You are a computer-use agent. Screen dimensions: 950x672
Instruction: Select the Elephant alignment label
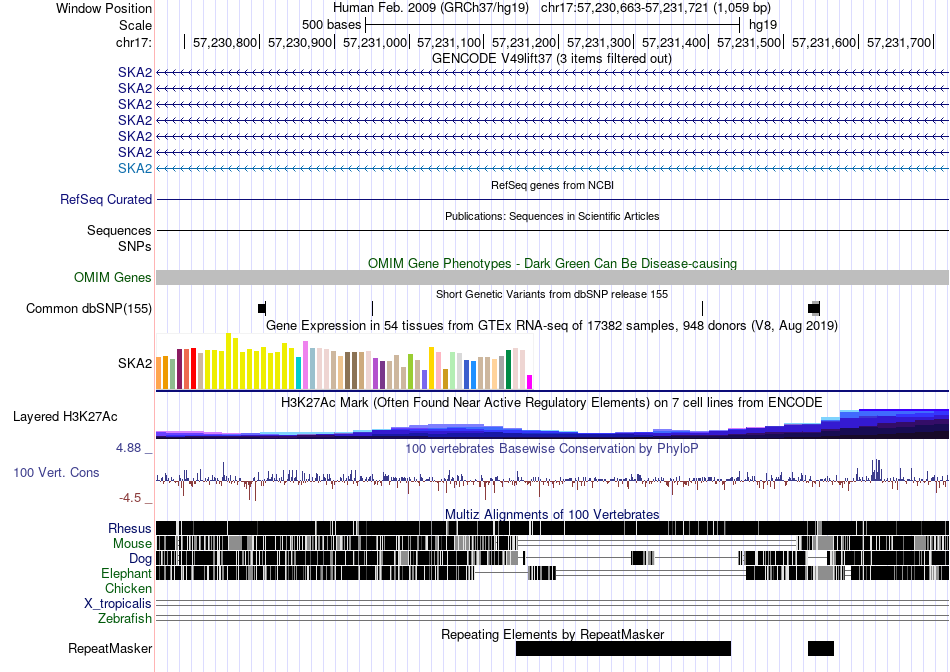tap(126, 573)
